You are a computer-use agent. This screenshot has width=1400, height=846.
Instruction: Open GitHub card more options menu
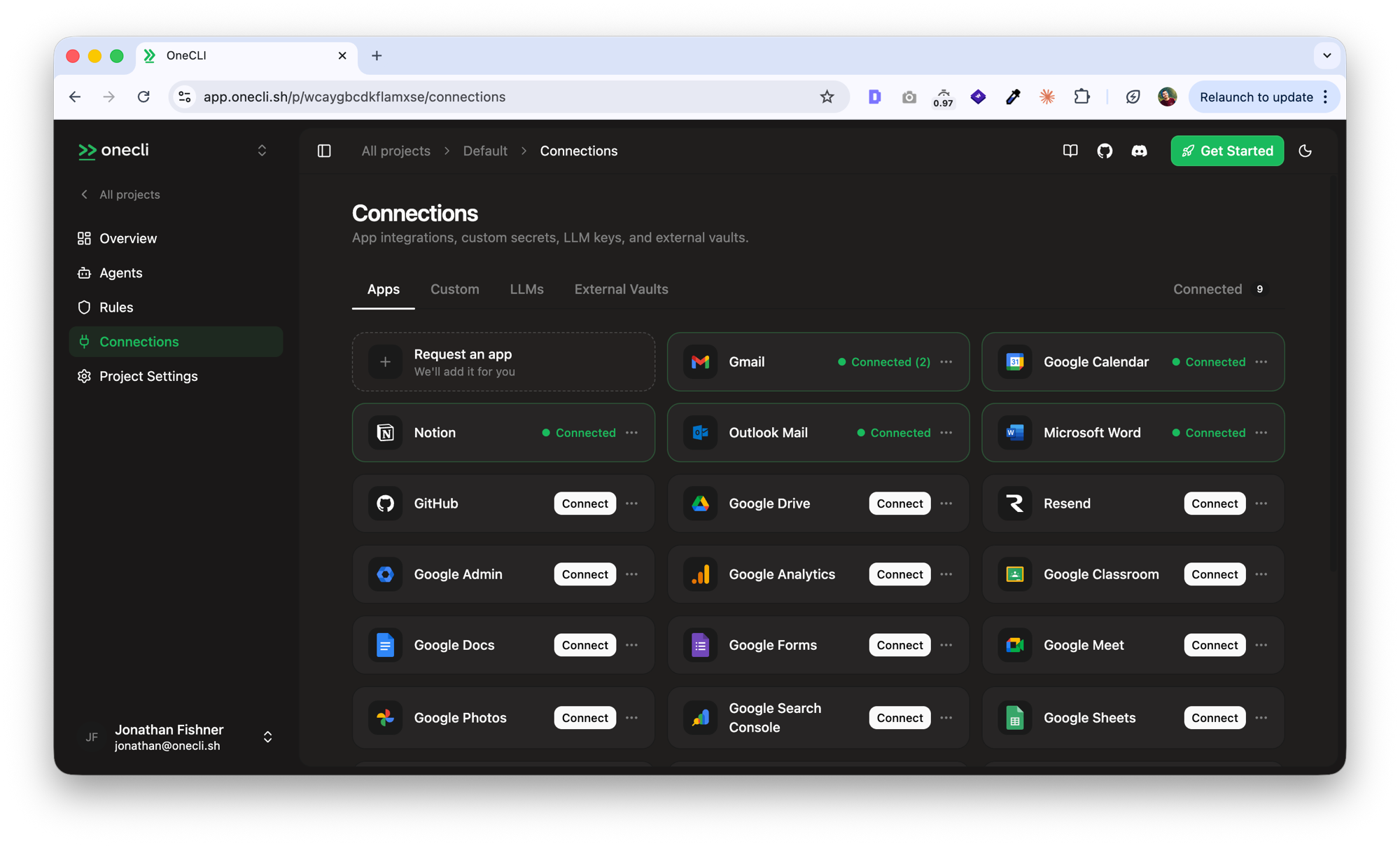[x=632, y=504]
